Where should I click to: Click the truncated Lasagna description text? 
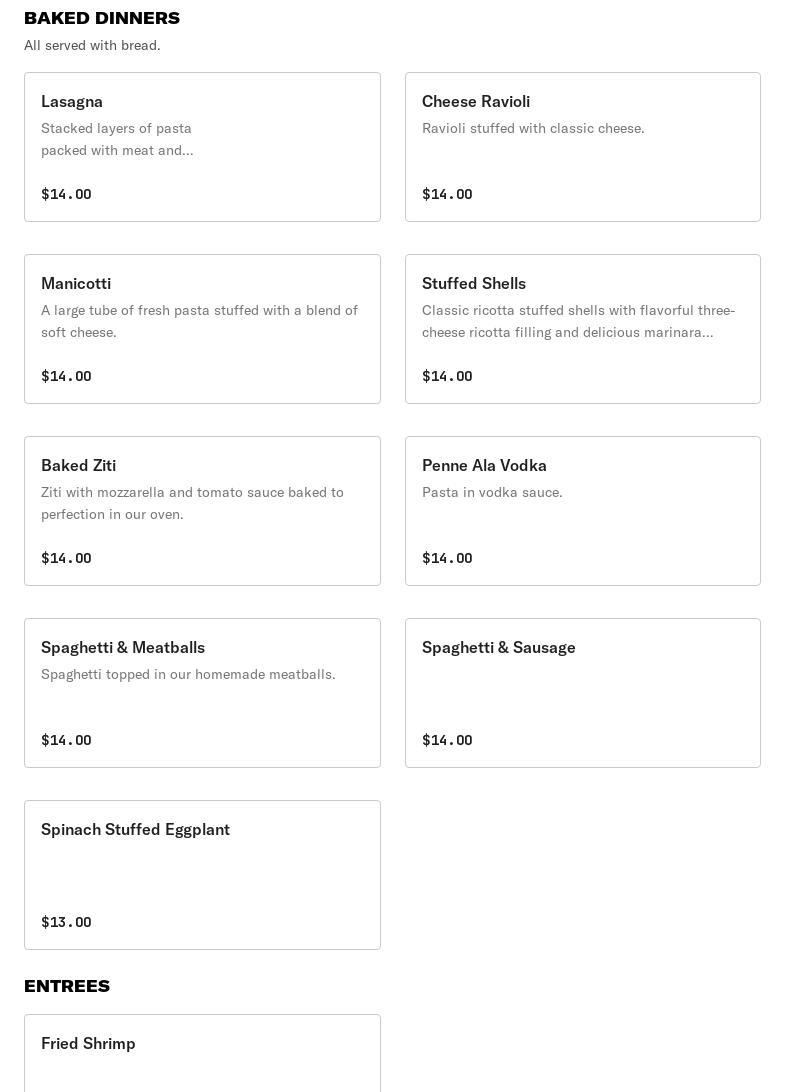117,139
